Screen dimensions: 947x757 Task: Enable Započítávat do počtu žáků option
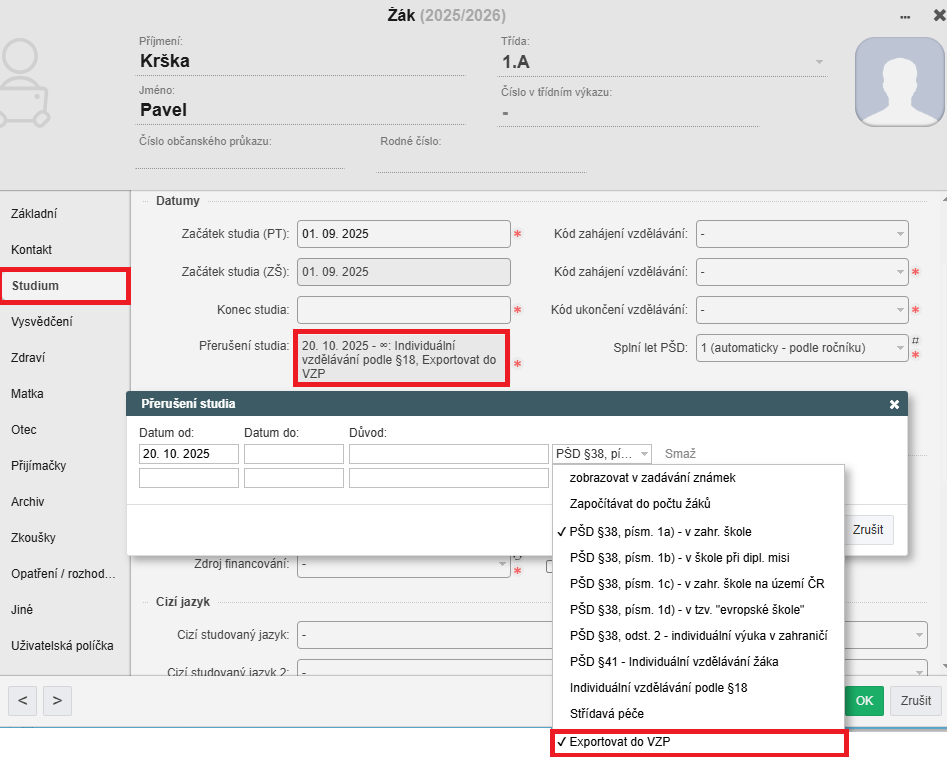[x=699, y=504]
